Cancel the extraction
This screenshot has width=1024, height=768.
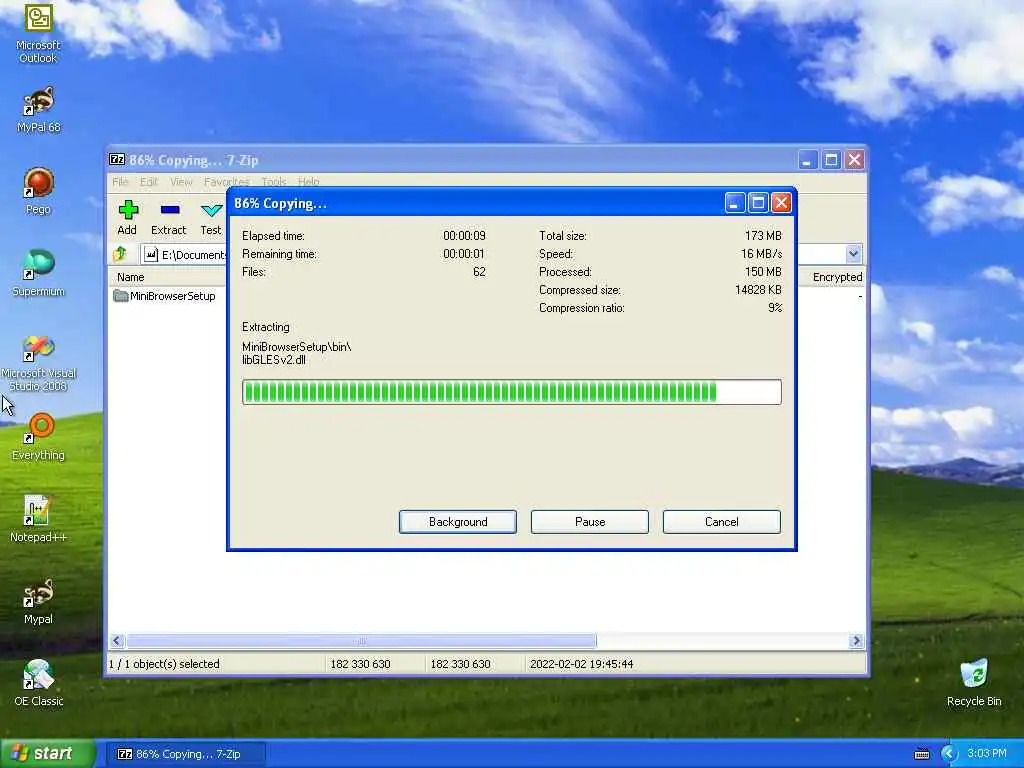coord(722,522)
